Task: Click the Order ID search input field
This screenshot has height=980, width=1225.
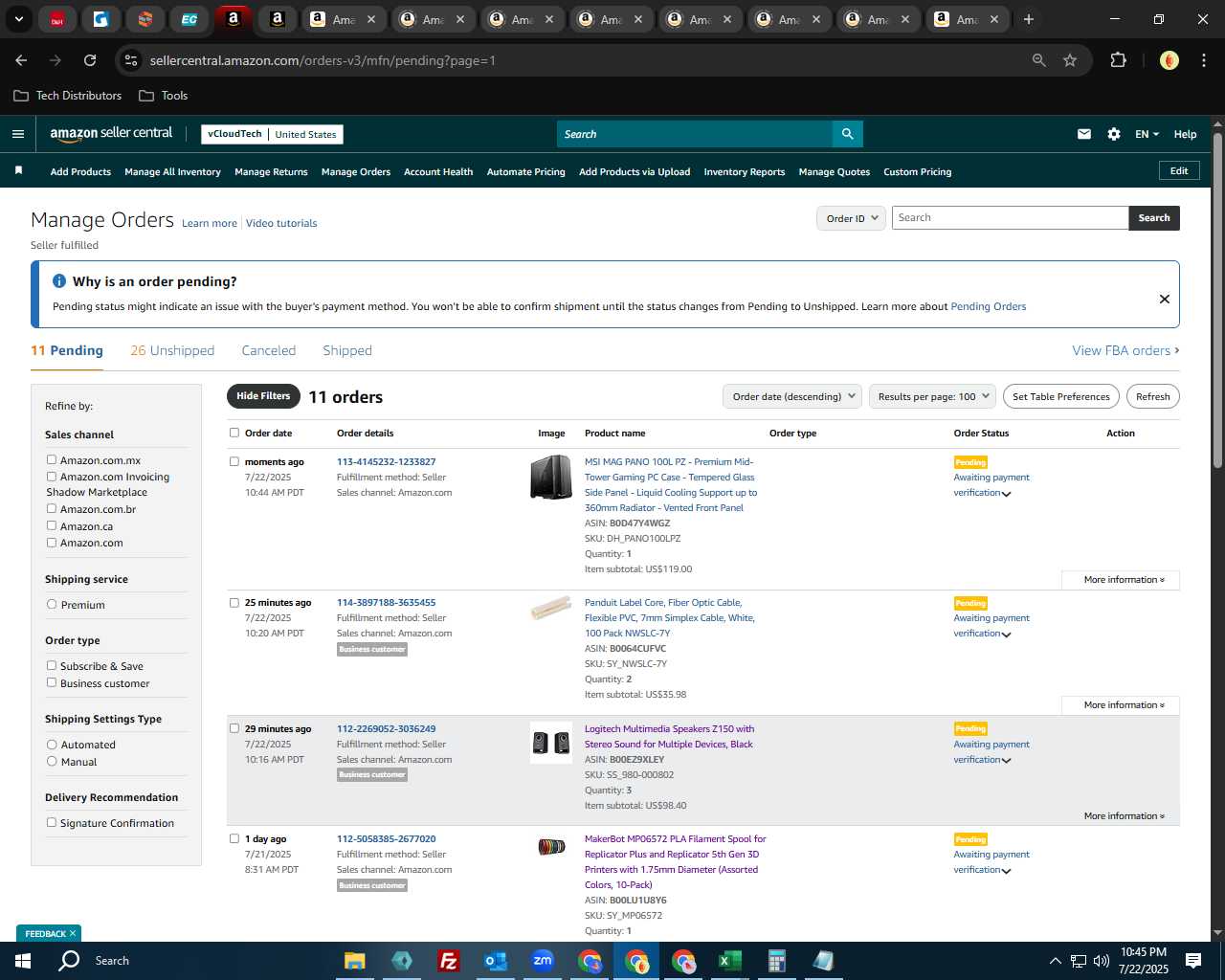Action: tap(1011, 218)
